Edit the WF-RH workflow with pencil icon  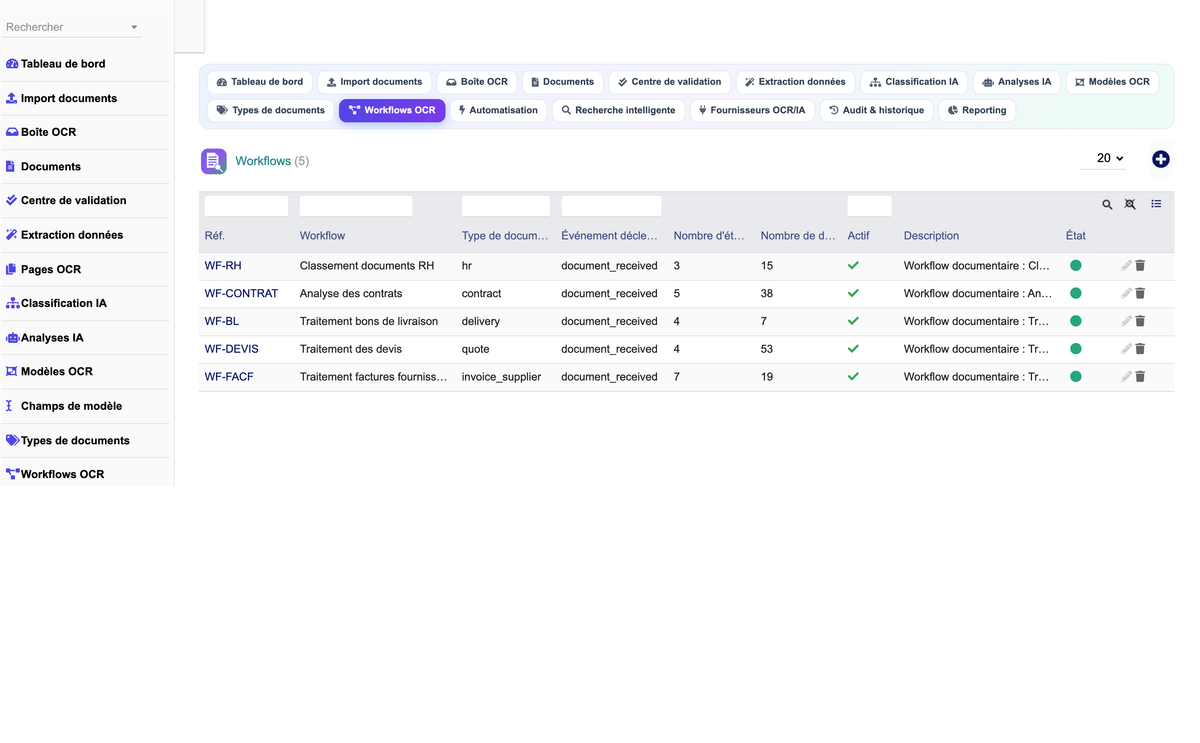pyautogui.click(x=1126, y=266)
